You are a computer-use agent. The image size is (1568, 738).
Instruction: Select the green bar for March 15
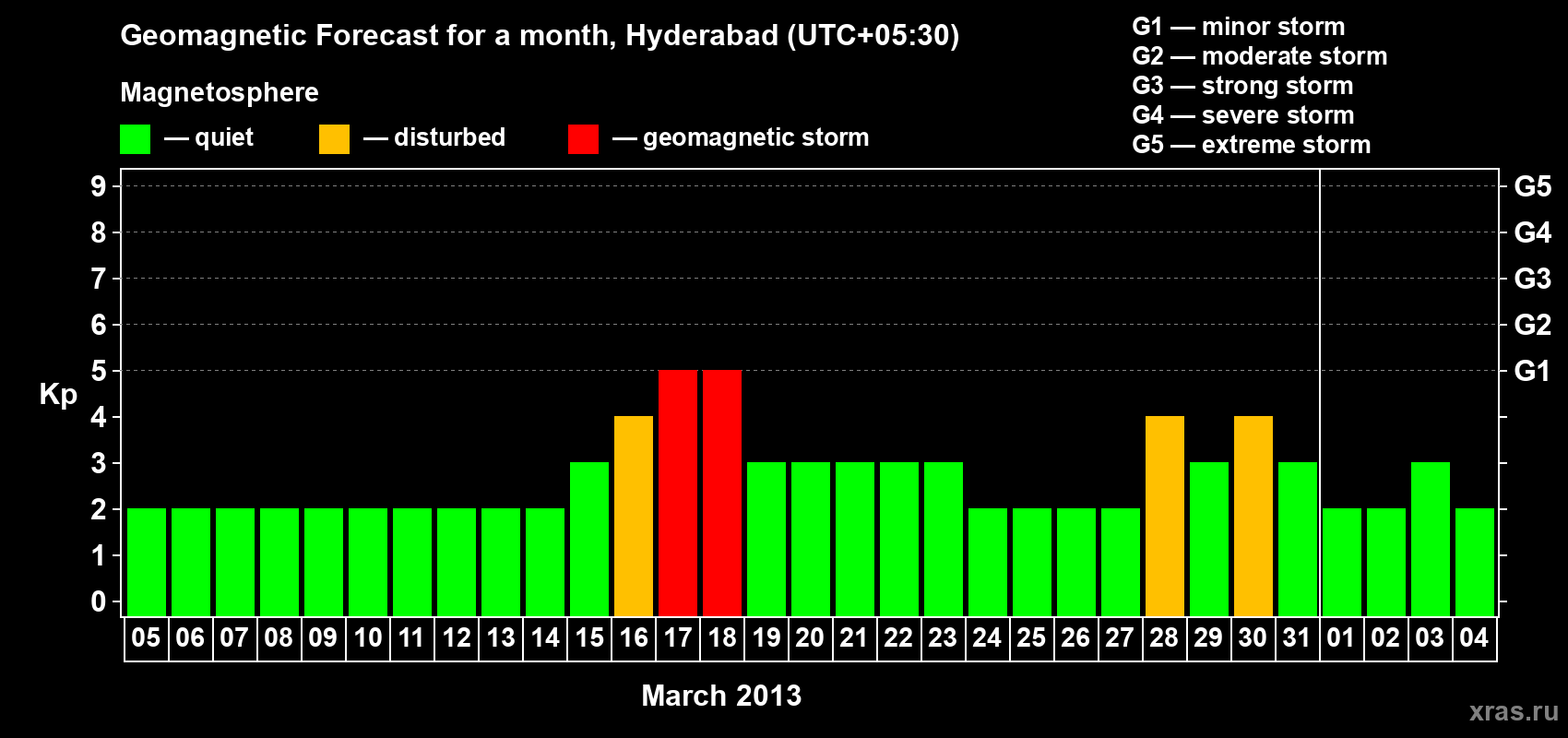pyautogui.click(x=589, y=539)
